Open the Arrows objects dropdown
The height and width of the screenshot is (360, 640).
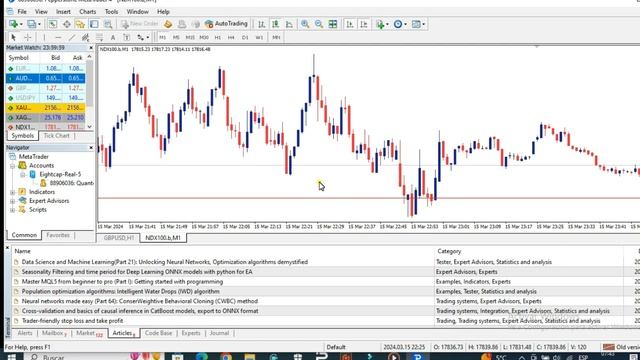pyautogui.click(x=147, y=38)
